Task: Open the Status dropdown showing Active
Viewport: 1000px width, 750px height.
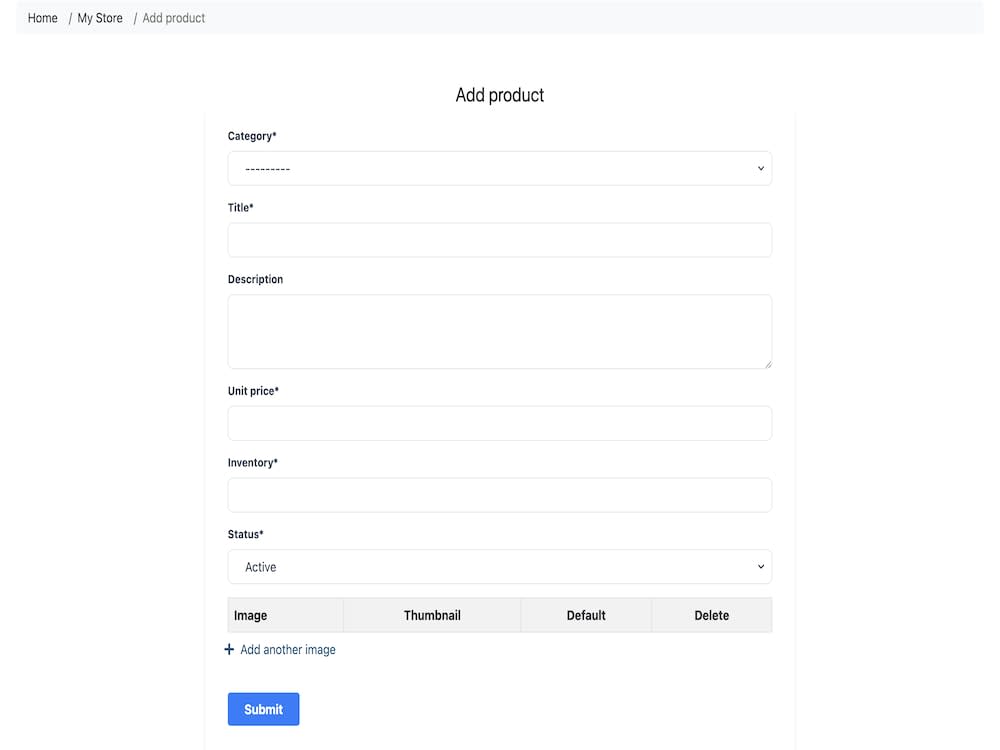Action: coord(500,566)
